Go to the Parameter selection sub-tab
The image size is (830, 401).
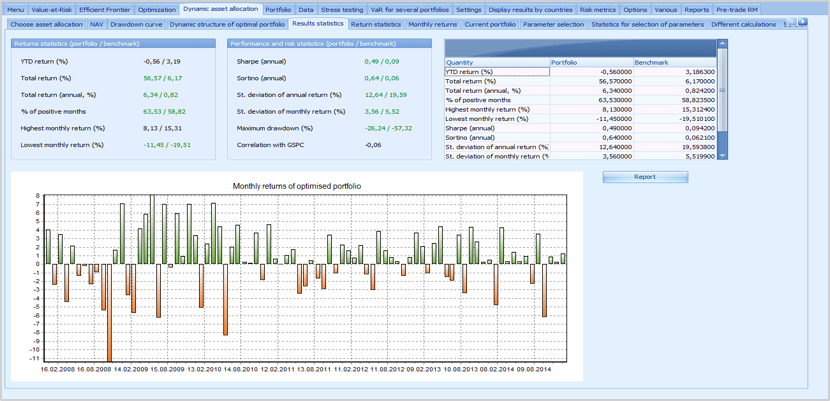click(553, 24)
